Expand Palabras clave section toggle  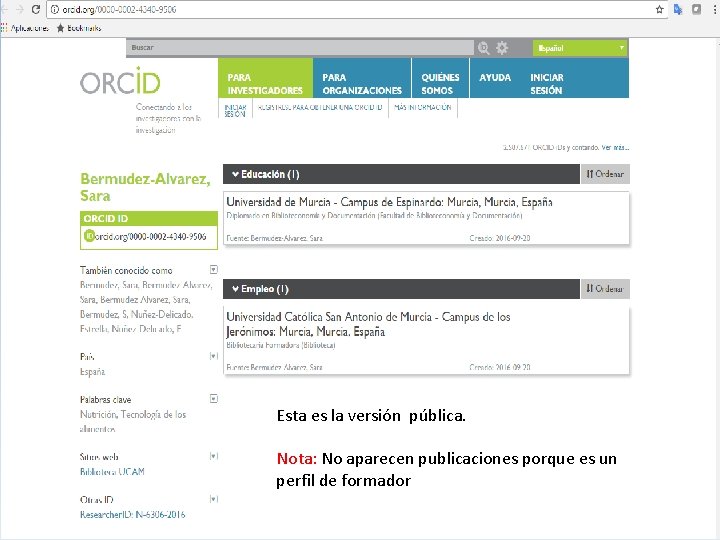pyautogui.click(x=214, y=399)
